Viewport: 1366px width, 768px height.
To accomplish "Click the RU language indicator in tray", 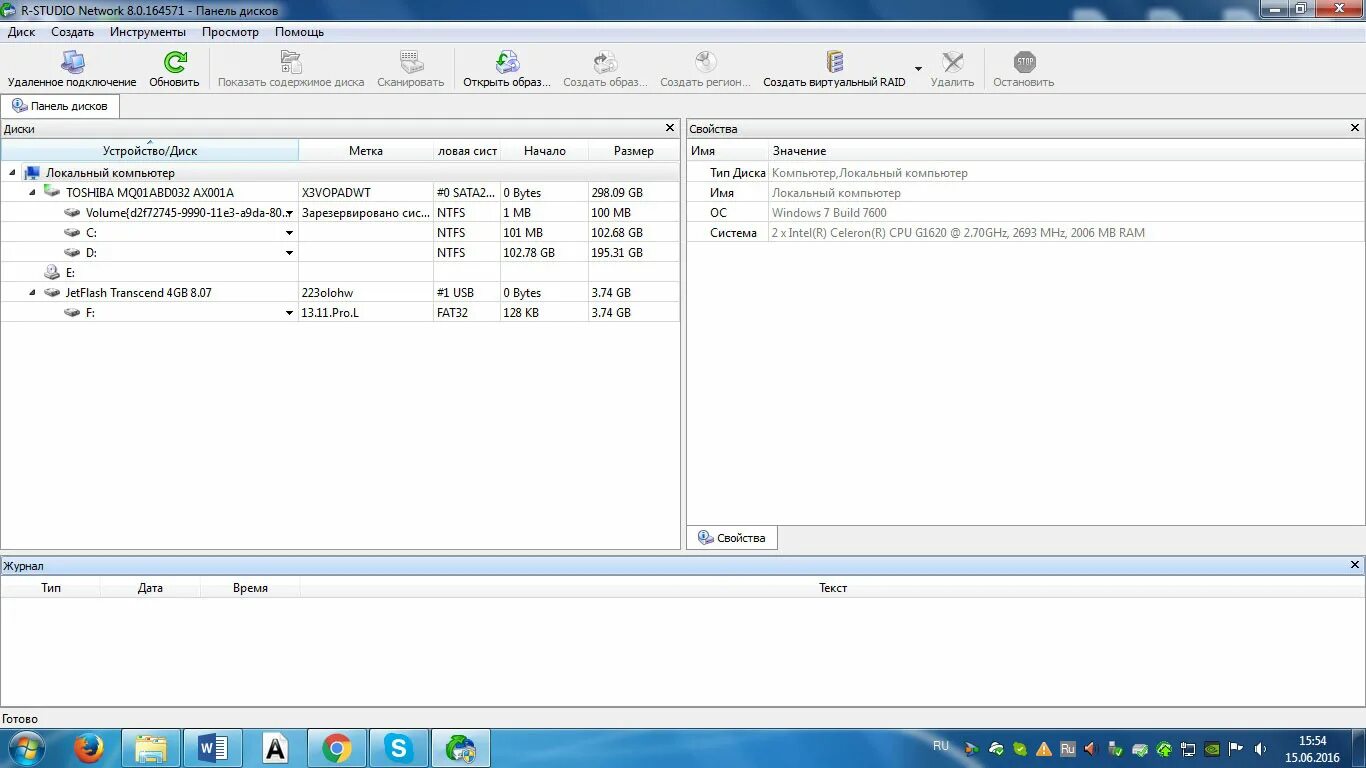I will pos(941,746).
